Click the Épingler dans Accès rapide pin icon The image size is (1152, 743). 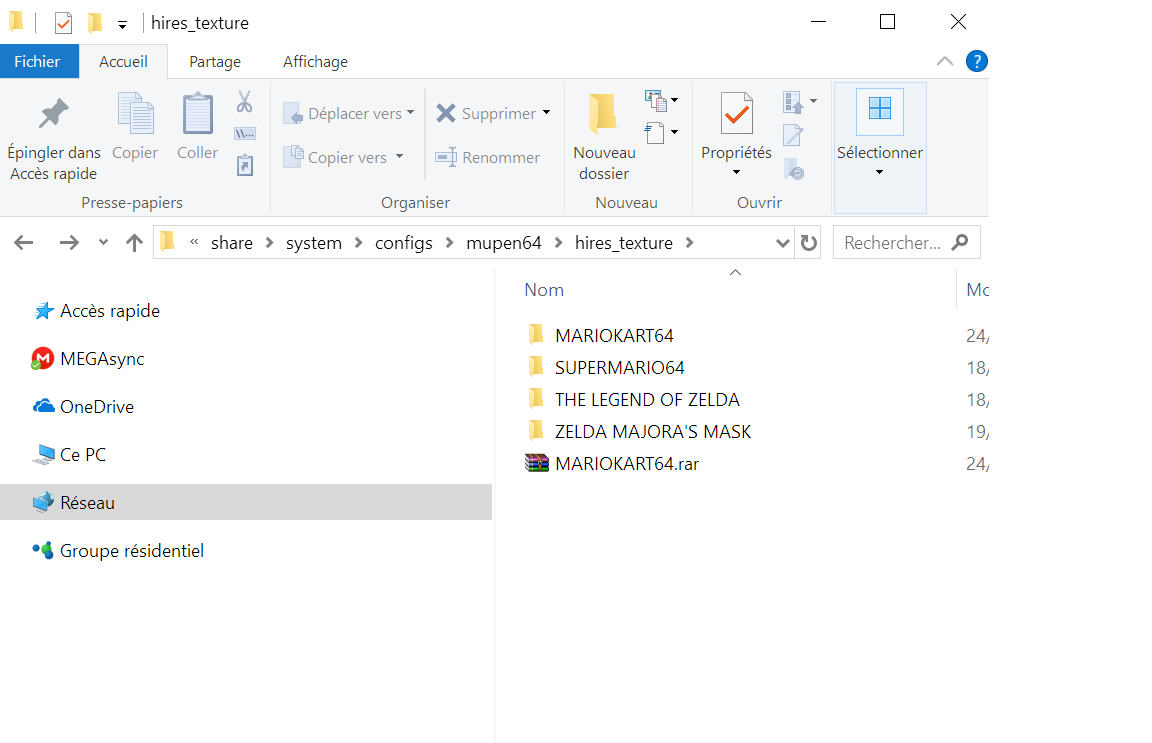(54, 114)
